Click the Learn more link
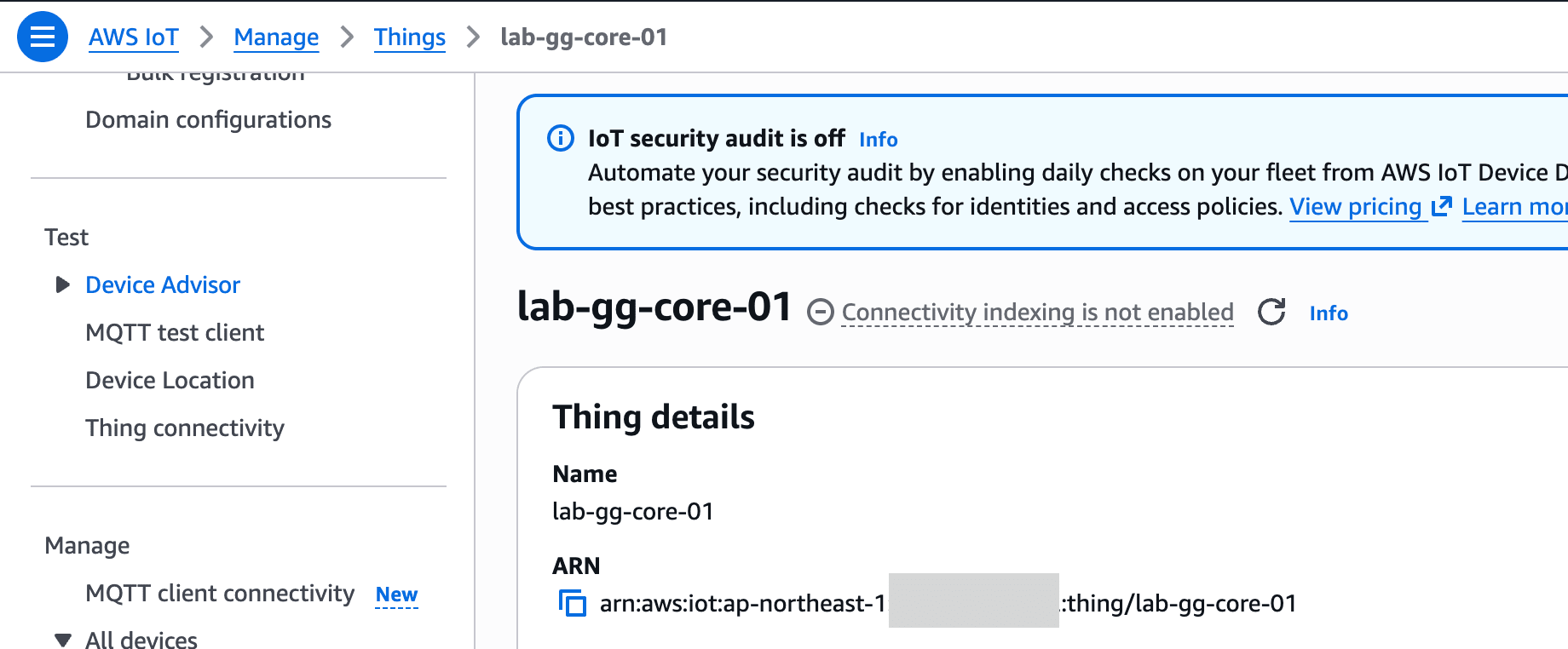Screen dimensions: 1568x649 pos(1515,206)
